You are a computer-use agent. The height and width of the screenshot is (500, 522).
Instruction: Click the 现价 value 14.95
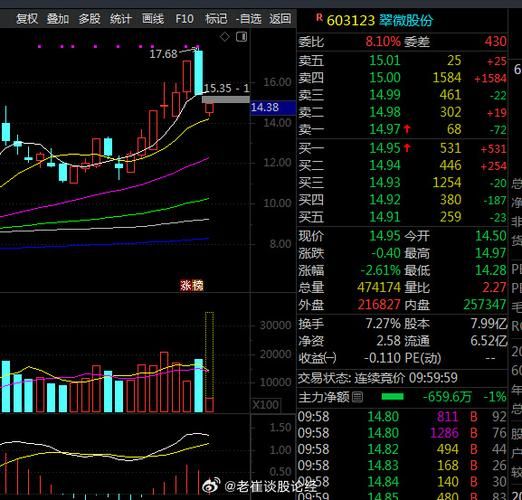(385, 236)
